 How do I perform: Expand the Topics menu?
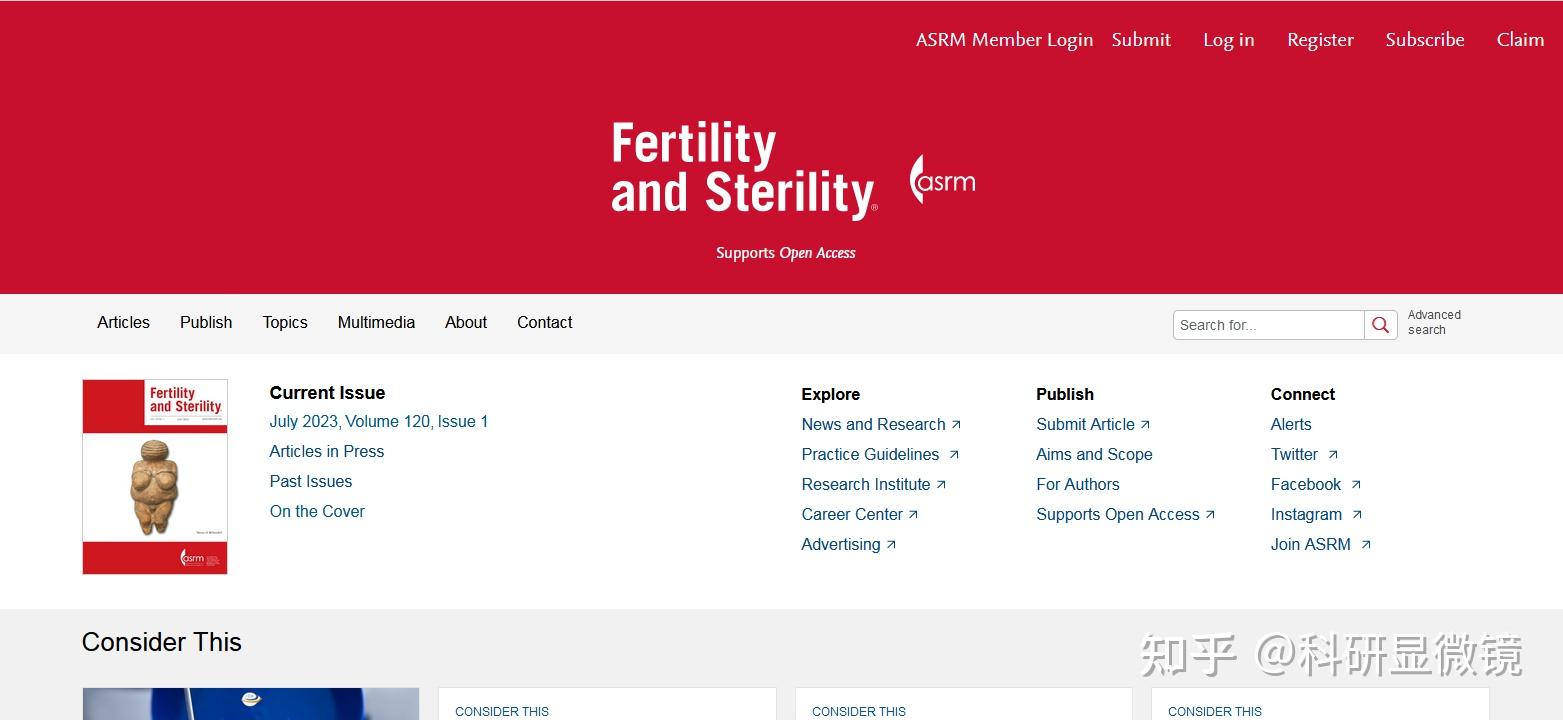pos(285,322)
